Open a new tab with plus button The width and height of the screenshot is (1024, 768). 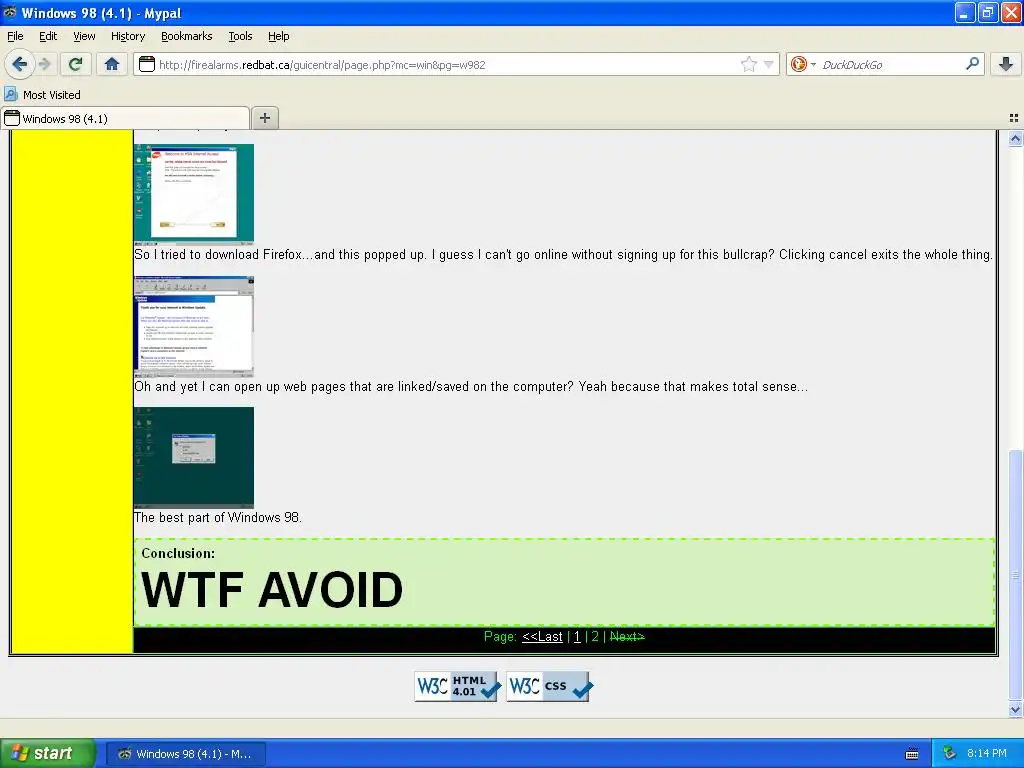[x=264, y=118]
